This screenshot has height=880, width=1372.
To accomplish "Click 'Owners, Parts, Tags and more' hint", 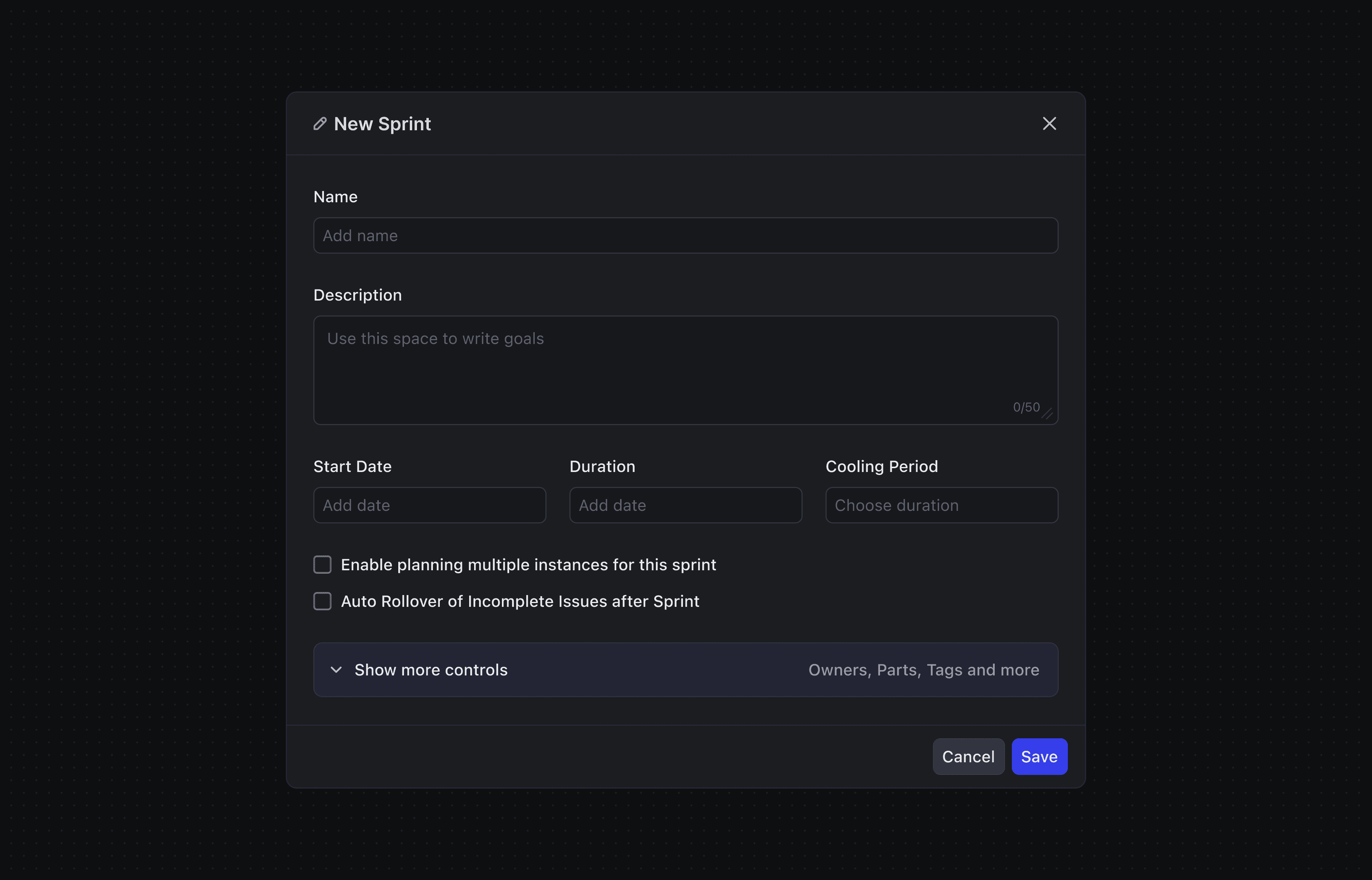I will click(923, 670).
